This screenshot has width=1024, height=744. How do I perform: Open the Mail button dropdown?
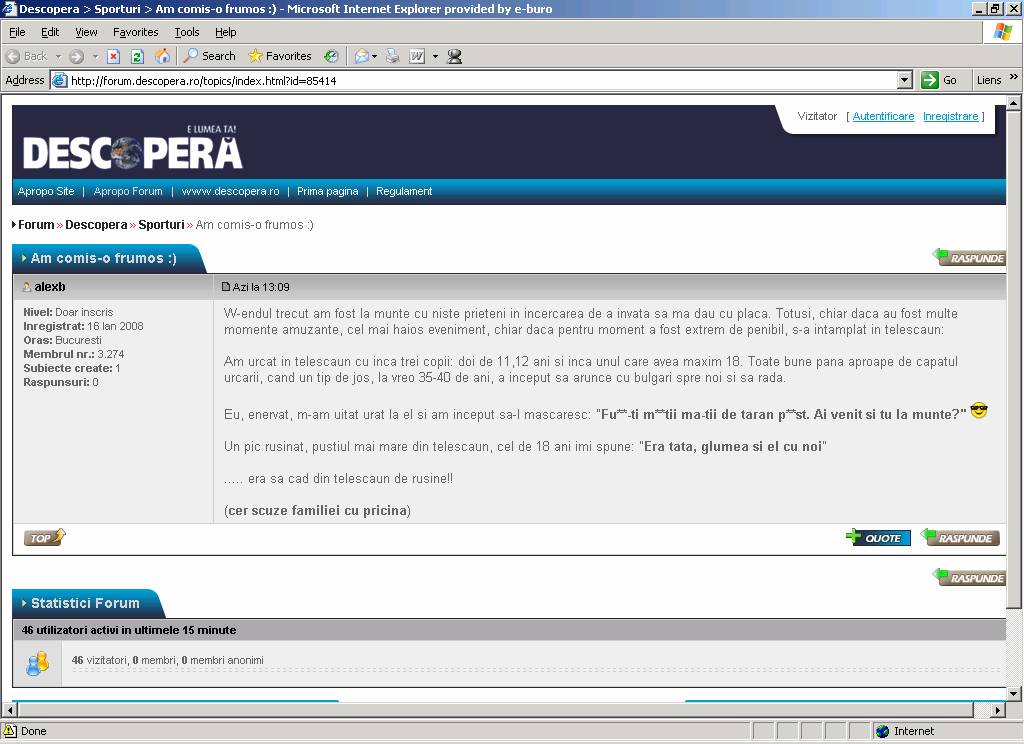(x=375, y=56)
